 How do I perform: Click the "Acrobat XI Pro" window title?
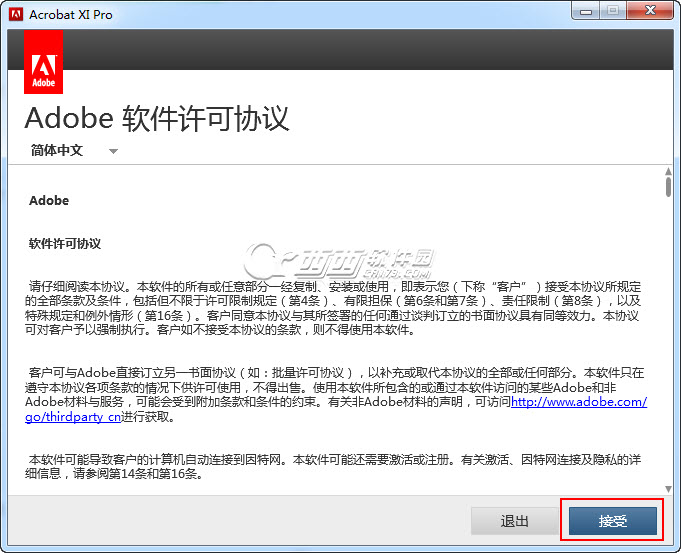[x=71, y=14]
